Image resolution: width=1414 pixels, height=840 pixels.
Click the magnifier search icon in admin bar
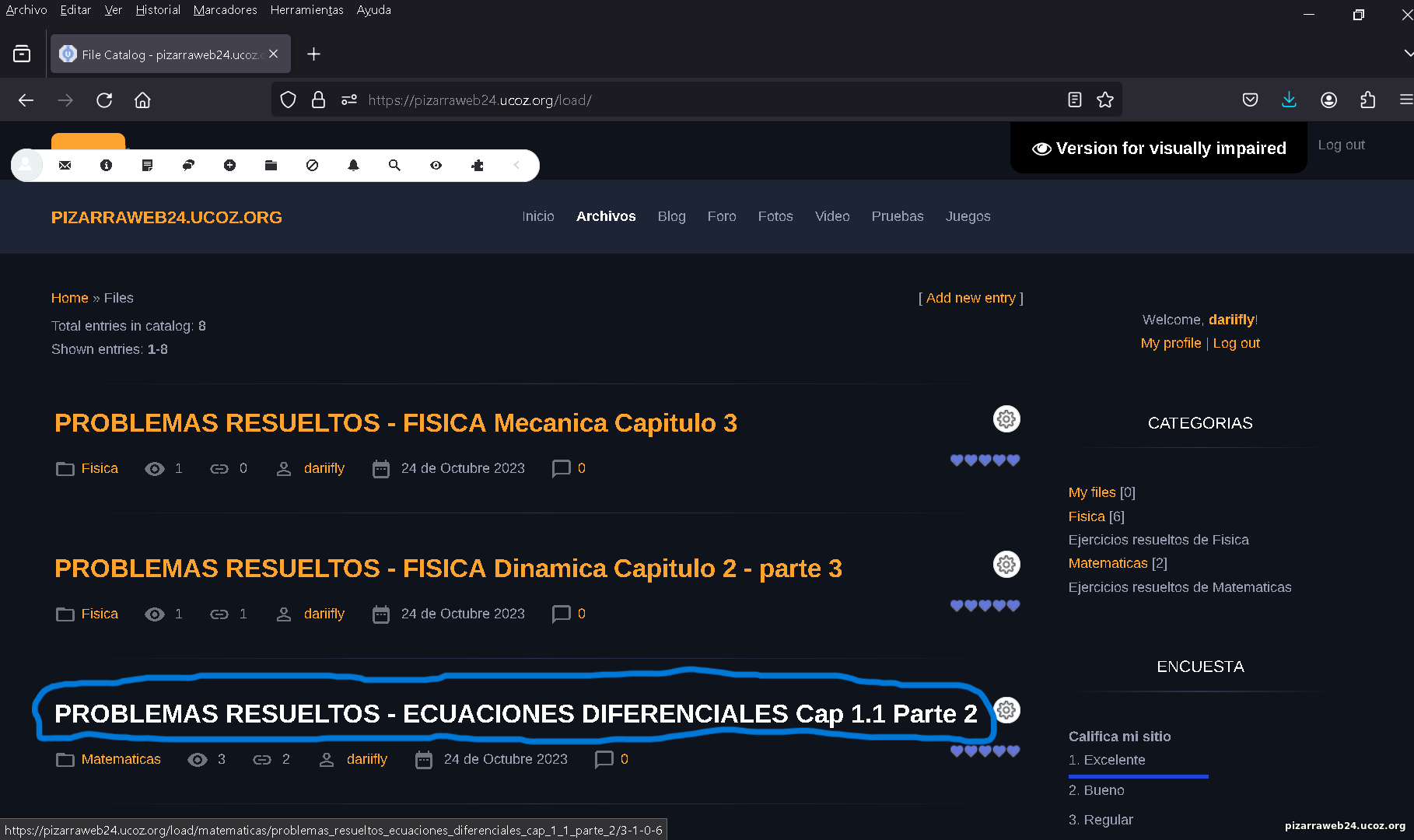tap(394, 166)
